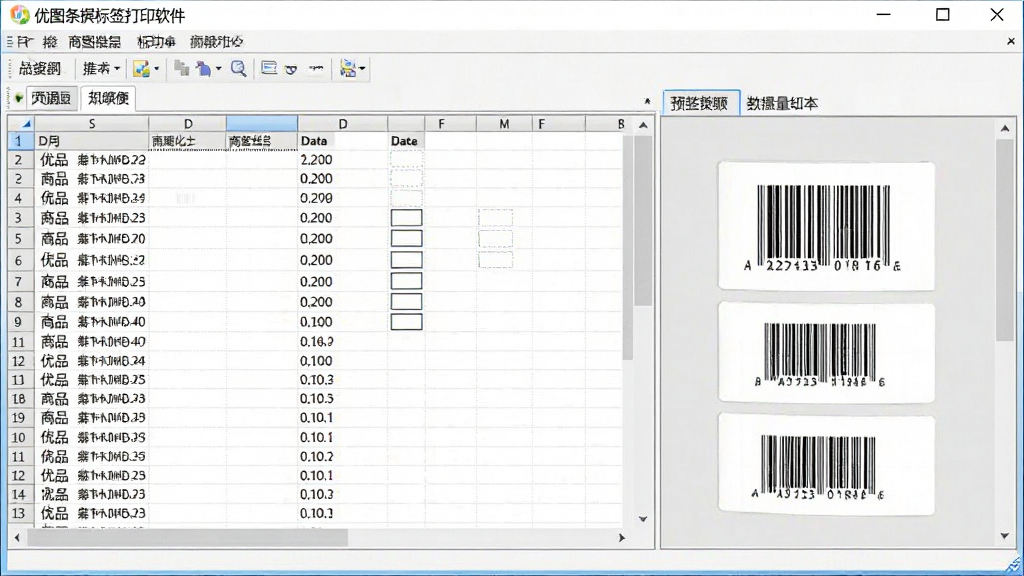Select the first tab of the preview panel
The width and height of the screenshot is (1024, 576).
tap(701, 103)
